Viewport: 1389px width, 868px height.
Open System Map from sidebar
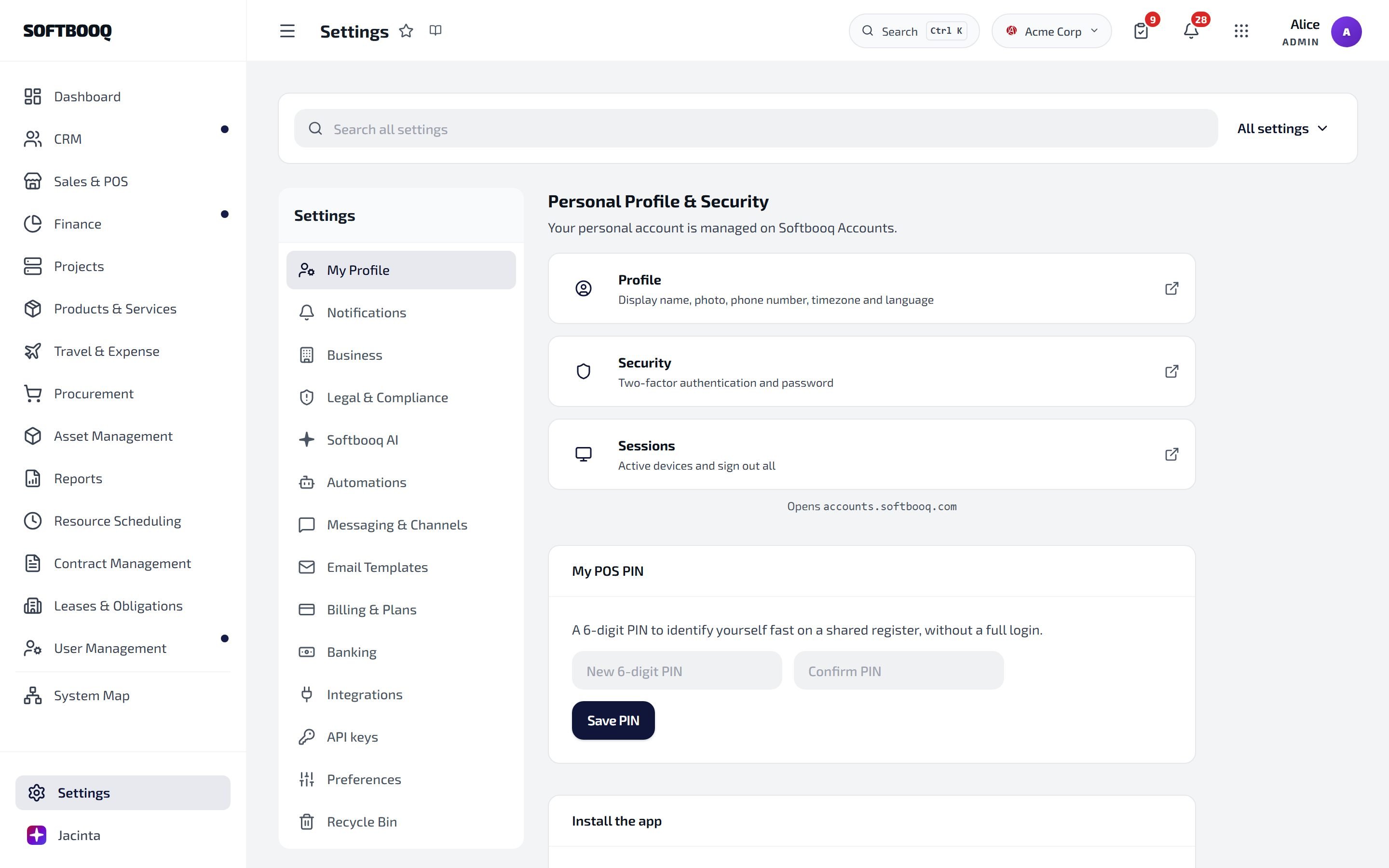[123, 696]
